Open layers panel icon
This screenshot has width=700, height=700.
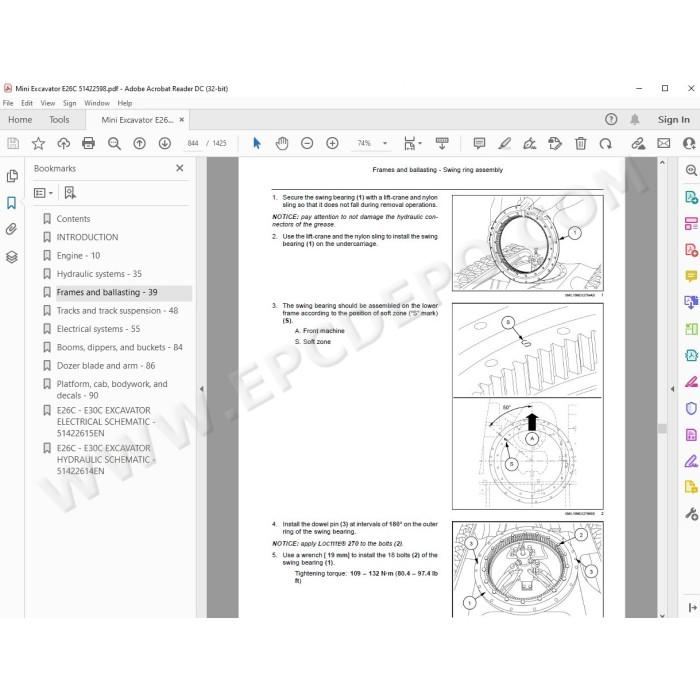[12, 257]
